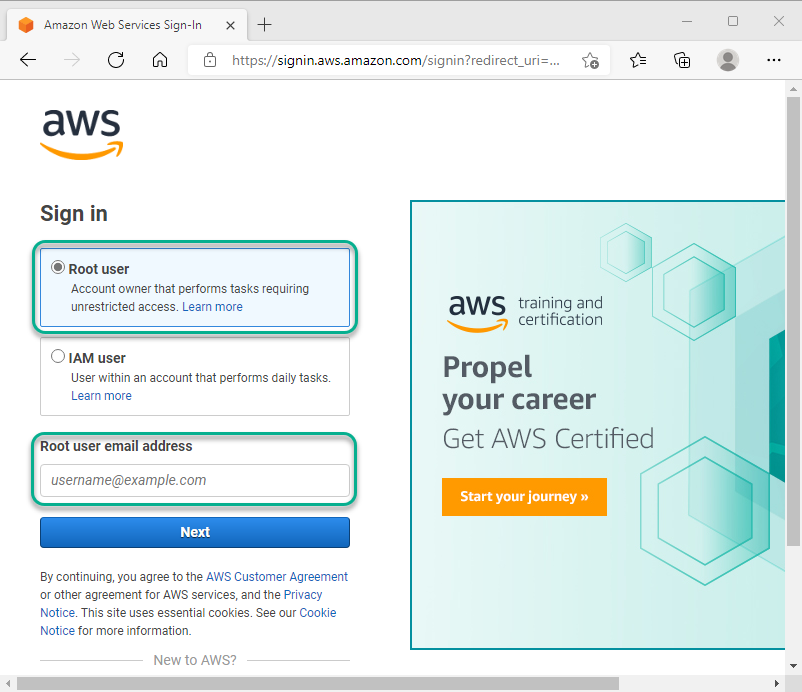Open the Privacy Notice link
The height and width of the screenshot is (692, 802).
click(303, 595)
